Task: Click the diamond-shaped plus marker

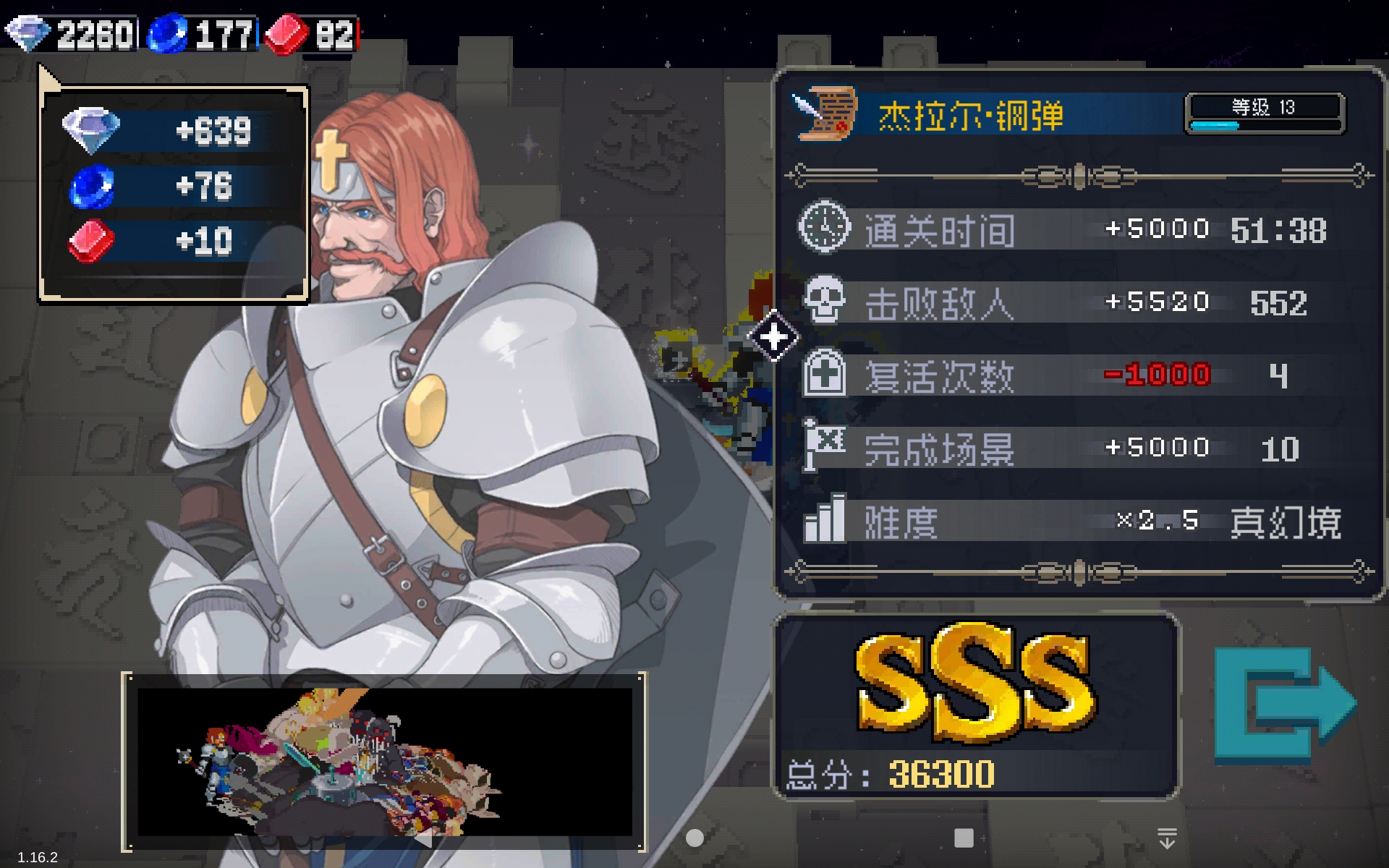Action: (773, 336)
